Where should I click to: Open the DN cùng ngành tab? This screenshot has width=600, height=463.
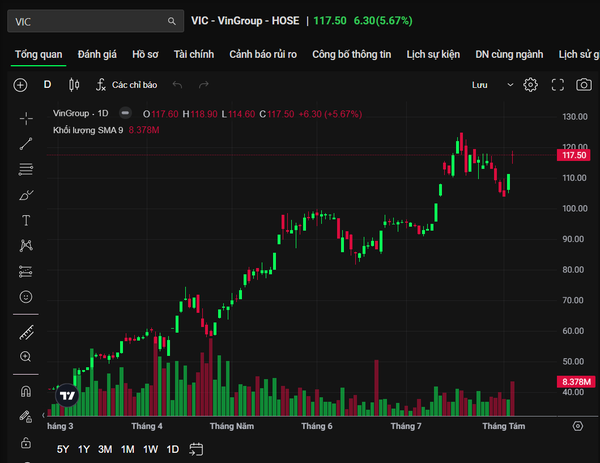[x=509, y=54]
